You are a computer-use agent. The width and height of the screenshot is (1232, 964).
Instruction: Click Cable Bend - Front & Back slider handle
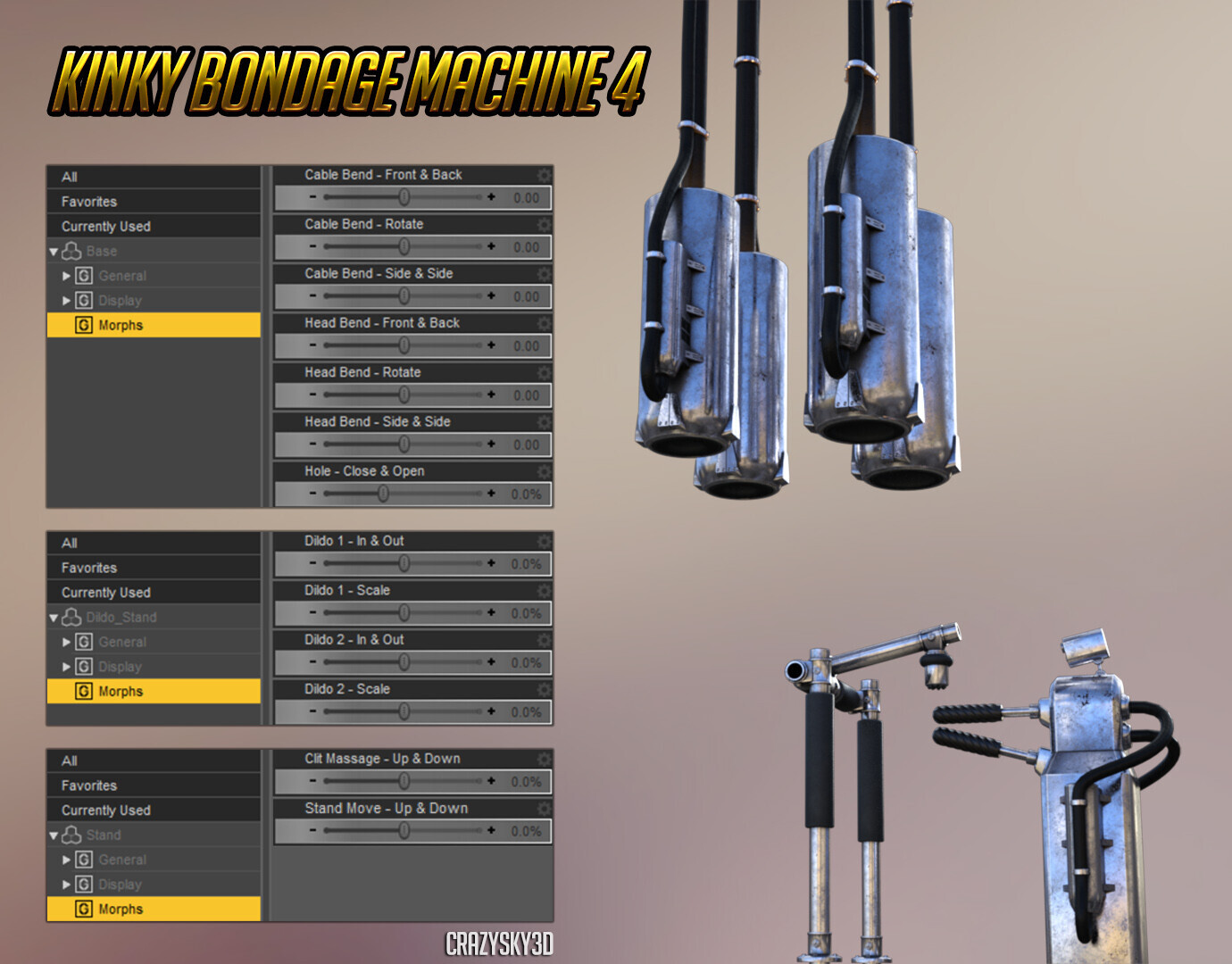404,197
